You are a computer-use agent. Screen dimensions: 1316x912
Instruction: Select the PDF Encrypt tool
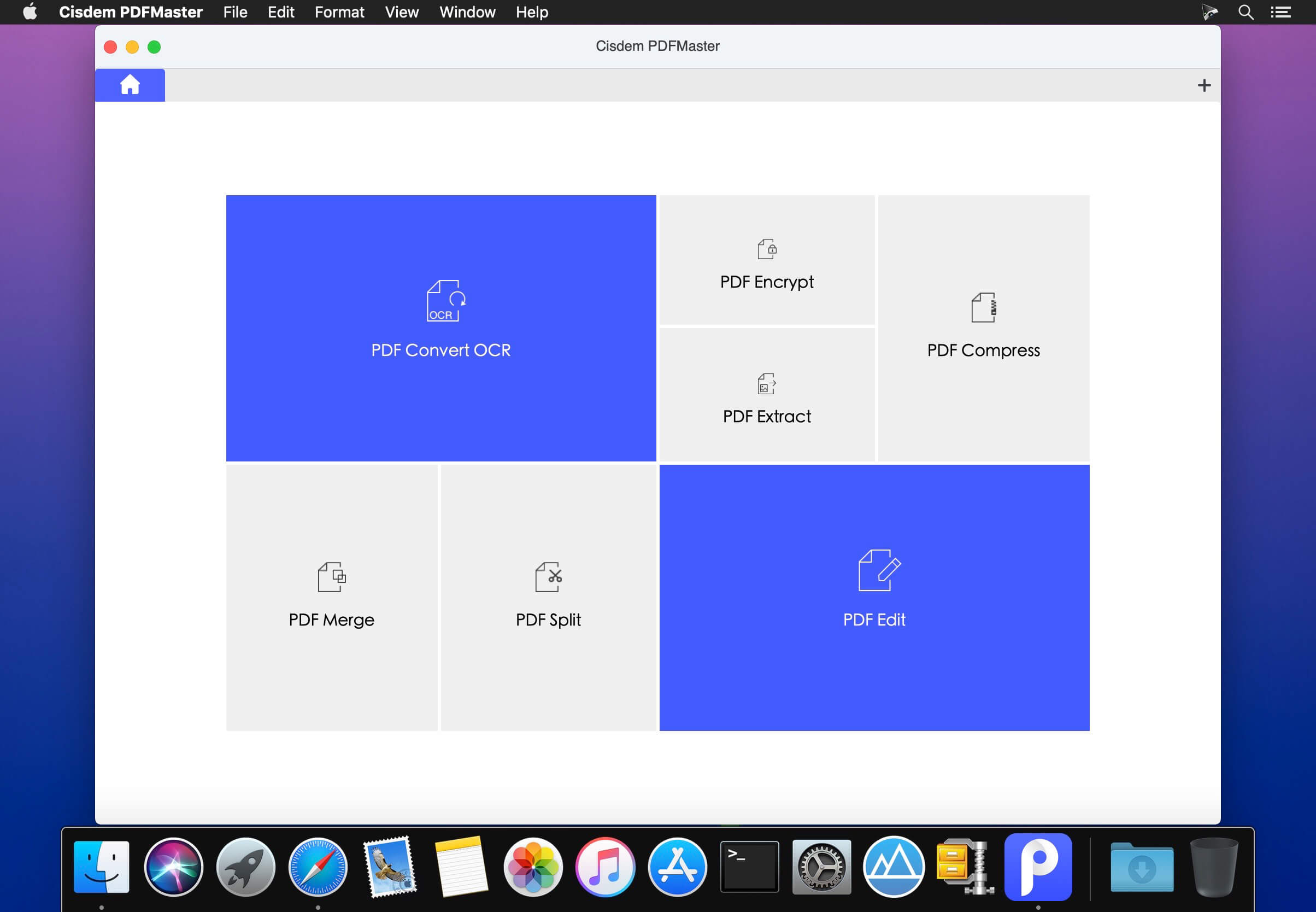click(767, 262)
